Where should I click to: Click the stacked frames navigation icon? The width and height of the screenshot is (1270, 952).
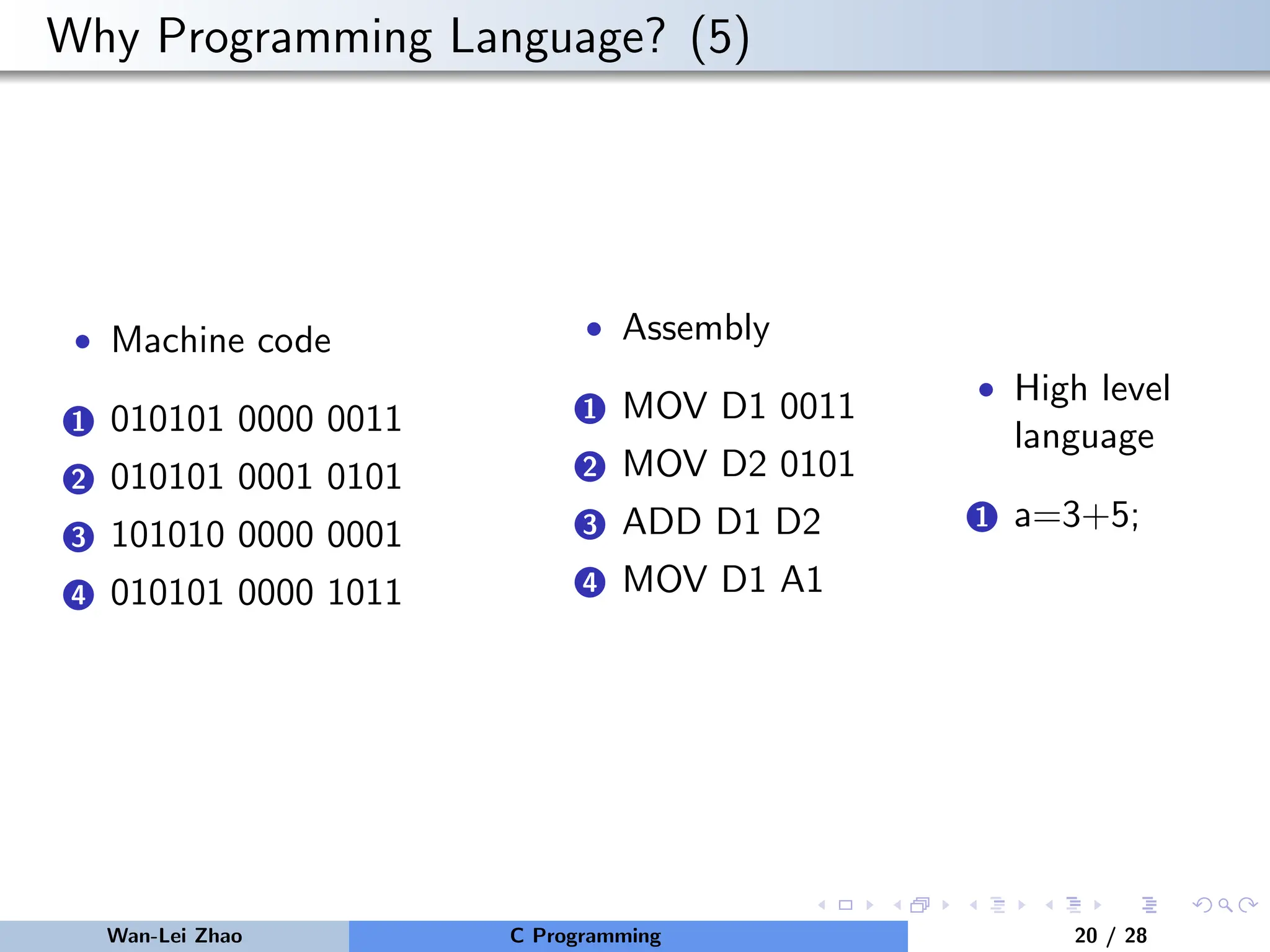click(920, 905)
